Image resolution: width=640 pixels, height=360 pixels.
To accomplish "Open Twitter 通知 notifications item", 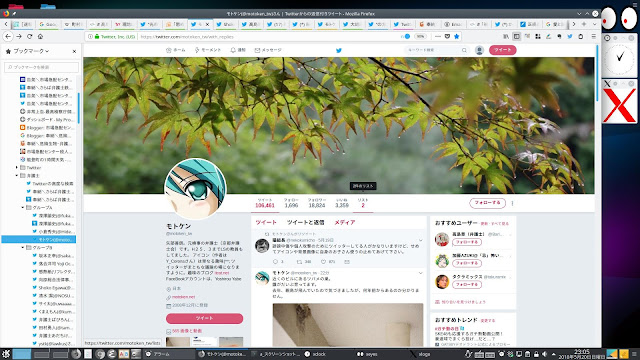I will (x=238, y=50).
